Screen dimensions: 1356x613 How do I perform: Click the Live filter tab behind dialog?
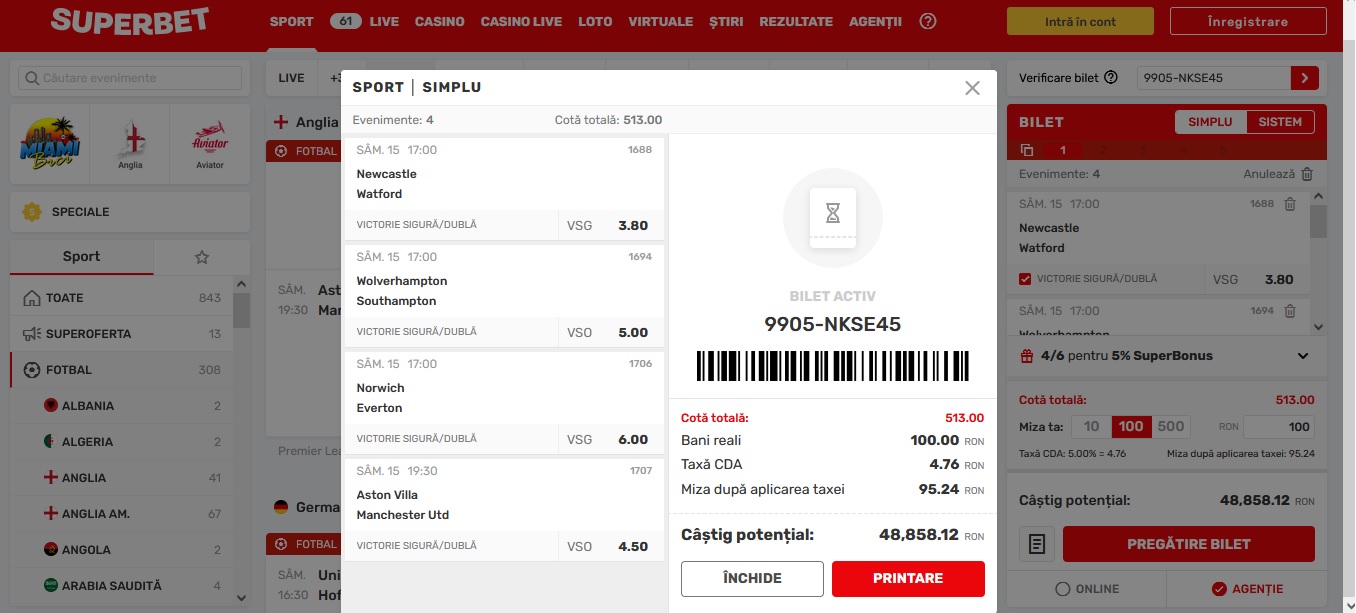coord(291,78)
